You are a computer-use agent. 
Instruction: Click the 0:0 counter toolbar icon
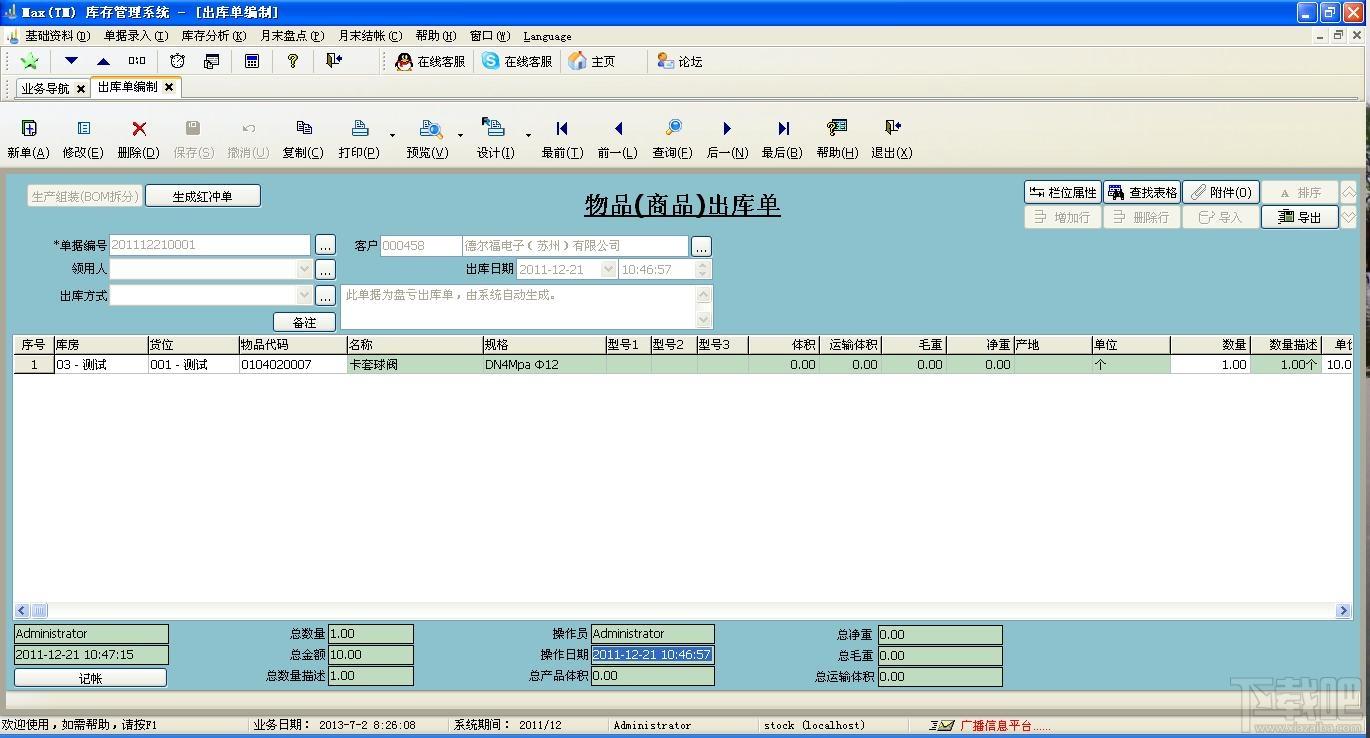point(137,61)
